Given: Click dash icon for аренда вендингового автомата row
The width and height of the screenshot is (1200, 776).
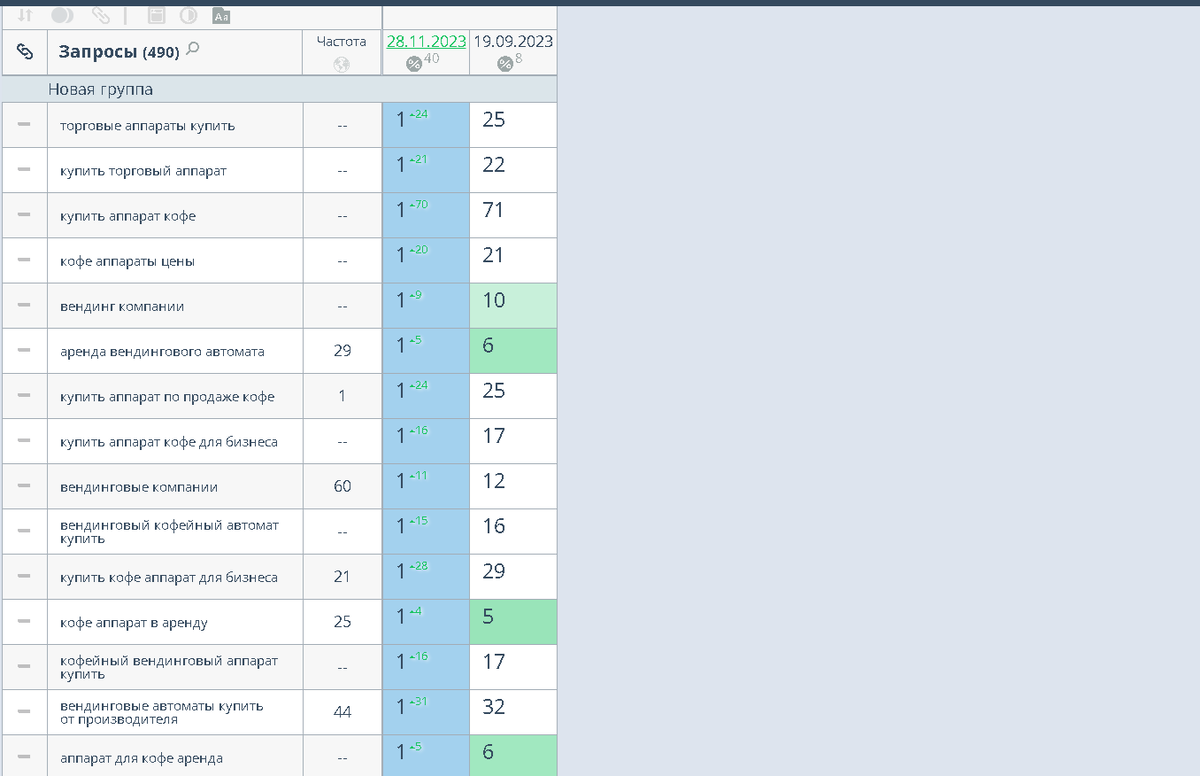Looking at the screenshot, I should pyautogui.click(x=24, y=351).
